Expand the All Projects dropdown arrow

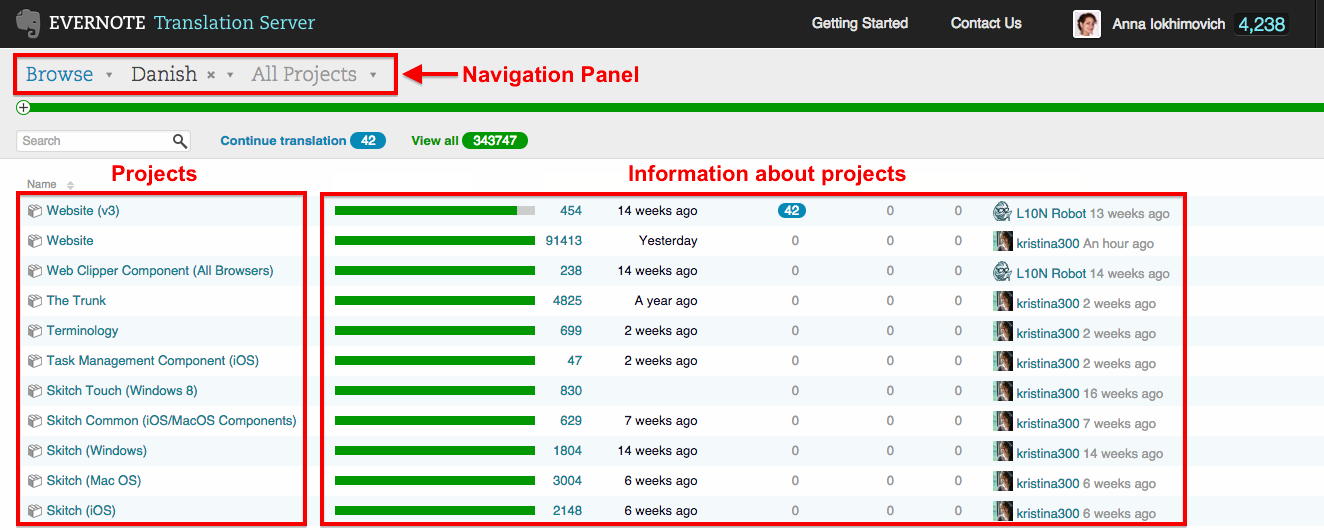(x=373, y=75)
